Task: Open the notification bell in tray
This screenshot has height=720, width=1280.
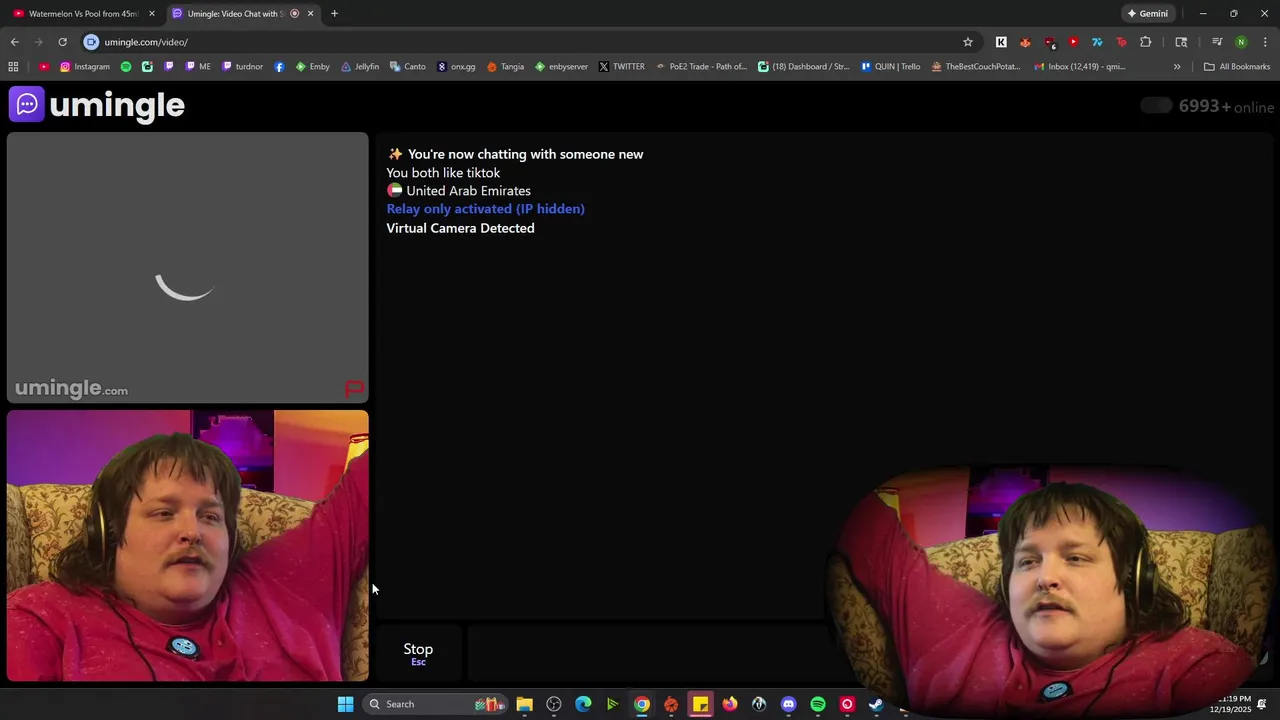Action: click(x=1263, y=704)
